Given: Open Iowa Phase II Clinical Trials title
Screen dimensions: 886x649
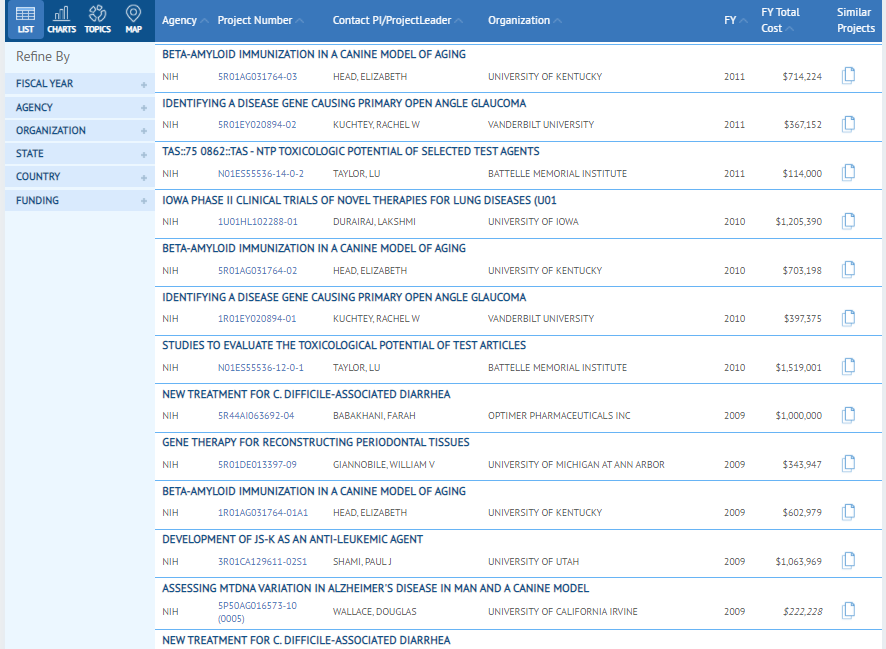Looking at the screenshot, I should click(x=359, y=201).
